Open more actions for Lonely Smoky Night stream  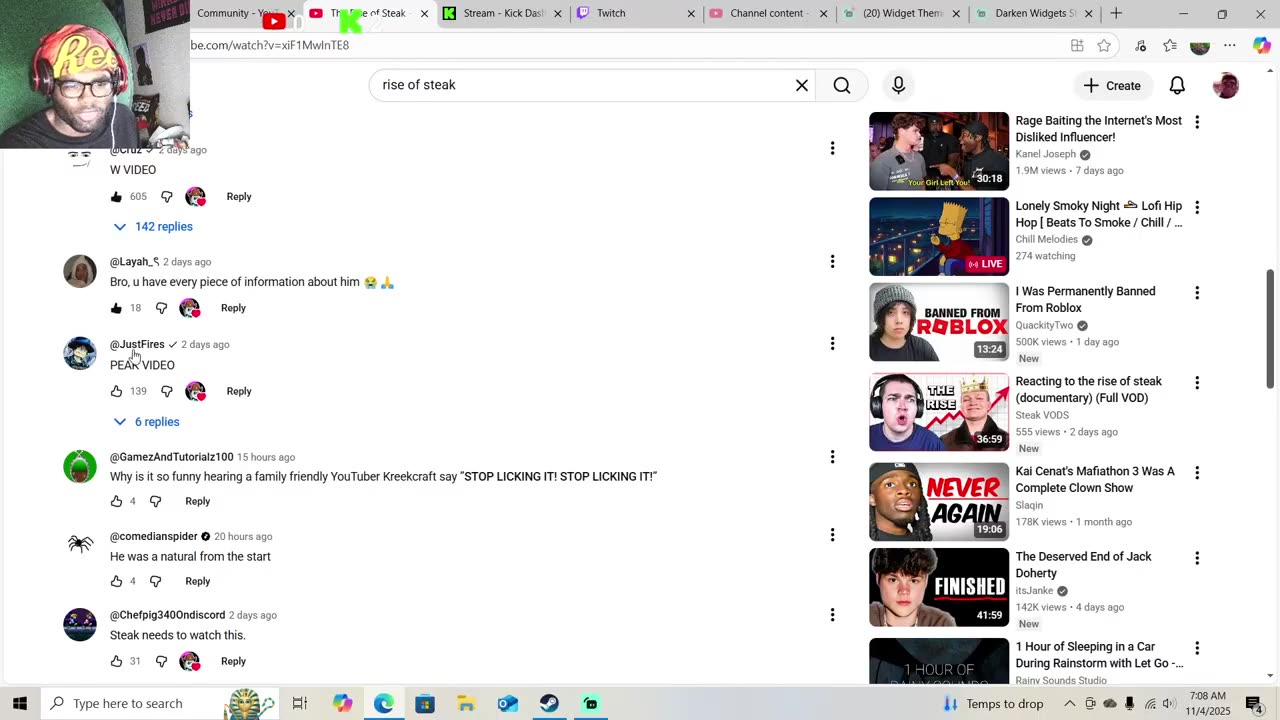pos(1197,207)
